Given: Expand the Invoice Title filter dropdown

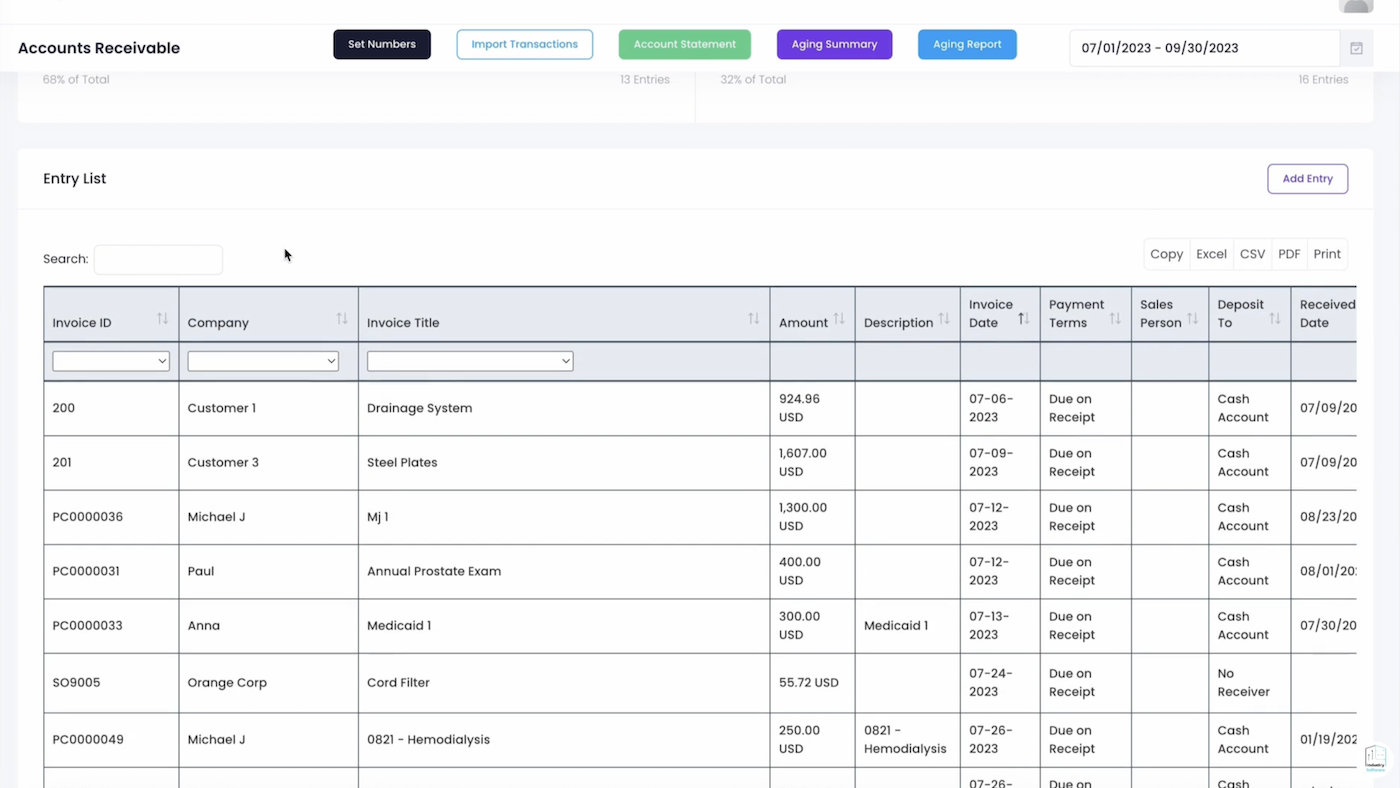Looking at the screenshot, I should (469, 361).
